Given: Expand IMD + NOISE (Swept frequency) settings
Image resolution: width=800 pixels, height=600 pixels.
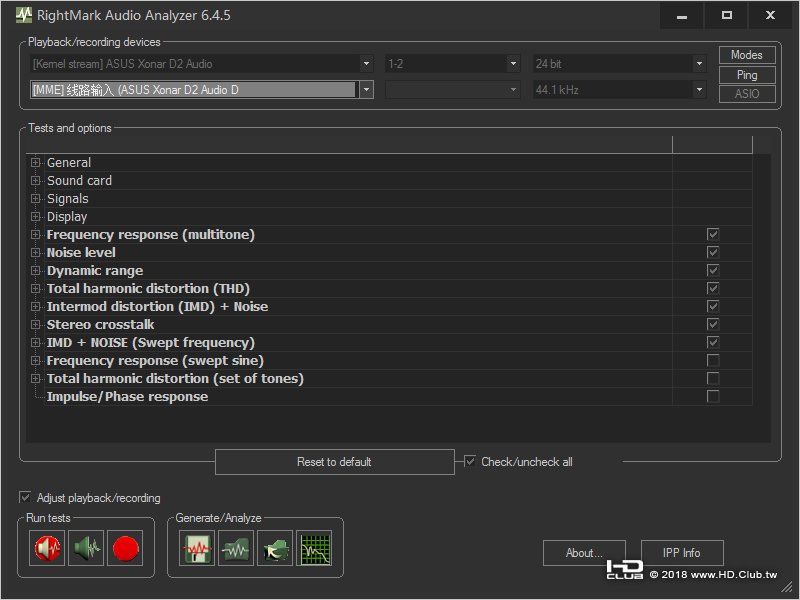Looking at the screenshot, I should (x=35, y=343).
